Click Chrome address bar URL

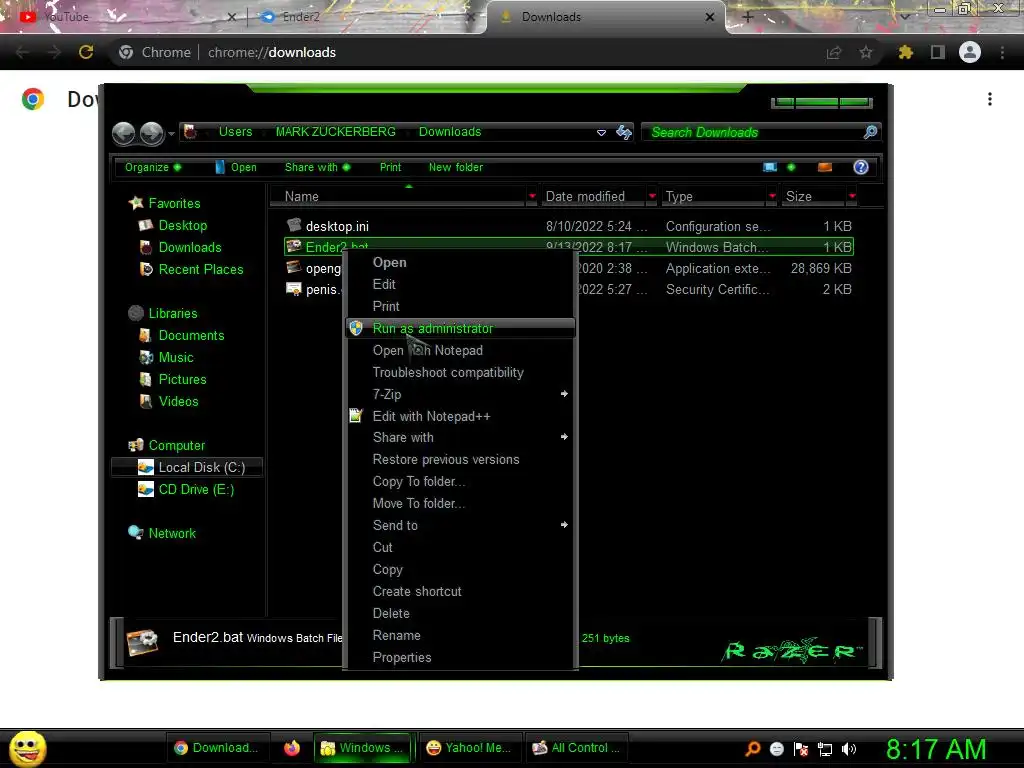pos(272,52)
